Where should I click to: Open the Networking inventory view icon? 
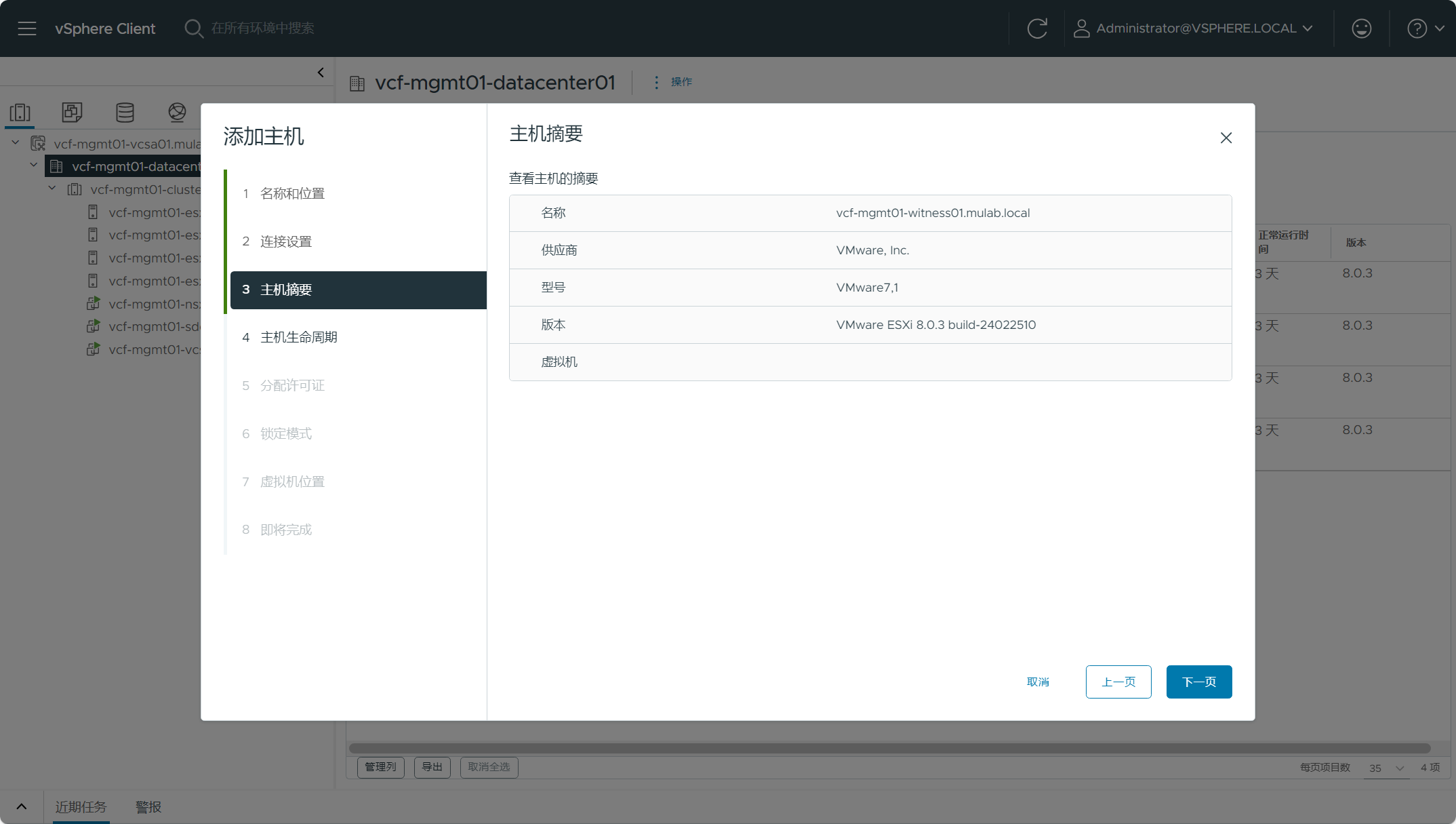pyautogui.click(x=177, y=113)
